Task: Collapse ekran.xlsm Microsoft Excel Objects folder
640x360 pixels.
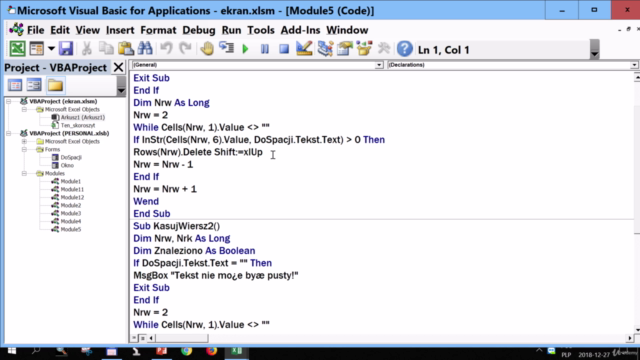Action: pyautogui.click(x=24, y=109)
